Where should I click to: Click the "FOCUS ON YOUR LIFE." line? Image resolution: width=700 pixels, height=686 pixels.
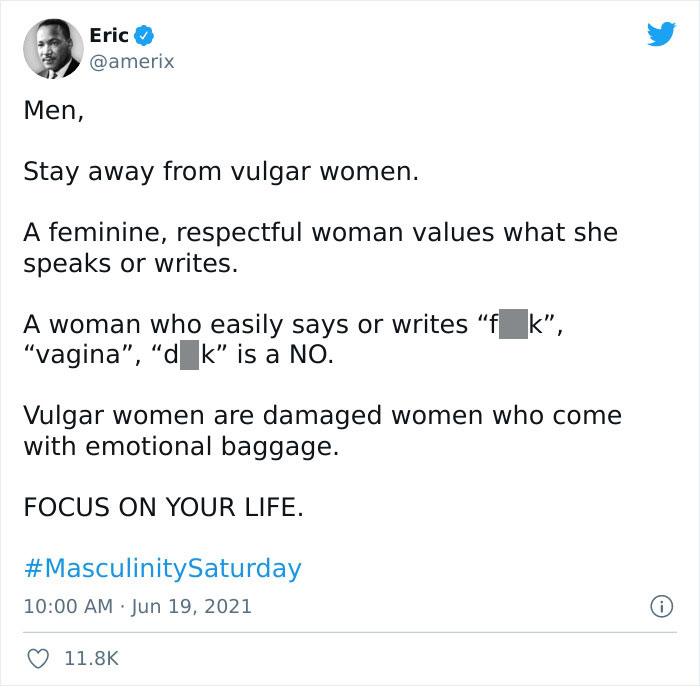[x=163, y=507]
